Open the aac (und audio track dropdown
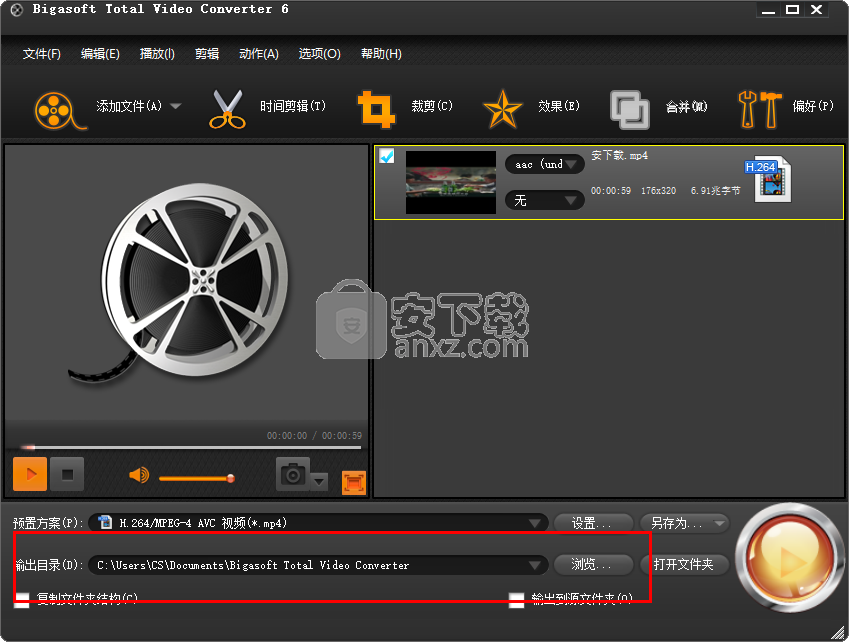 545,164
